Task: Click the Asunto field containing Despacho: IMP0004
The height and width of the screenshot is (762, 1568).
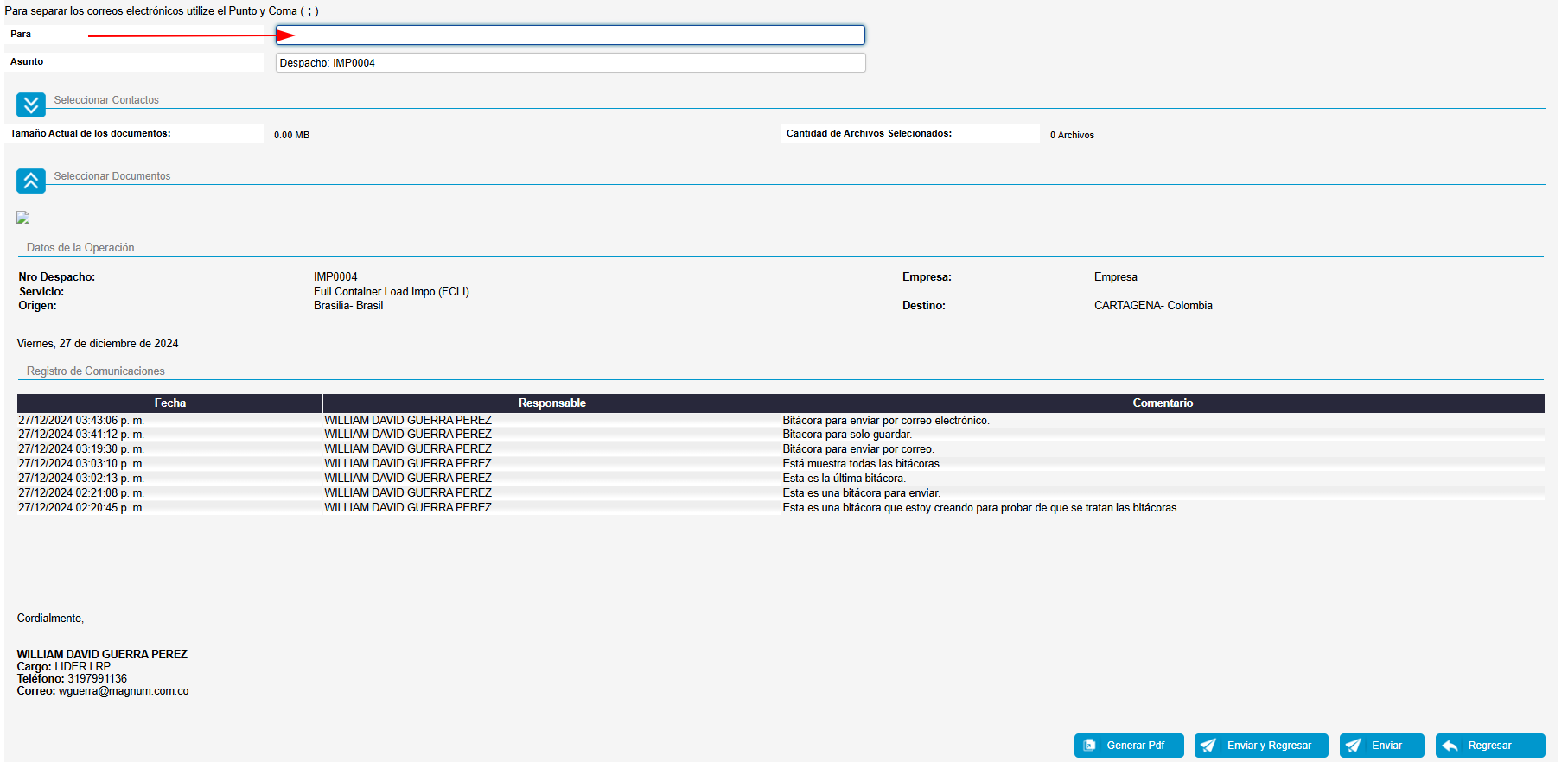Action: coord(570,63)
